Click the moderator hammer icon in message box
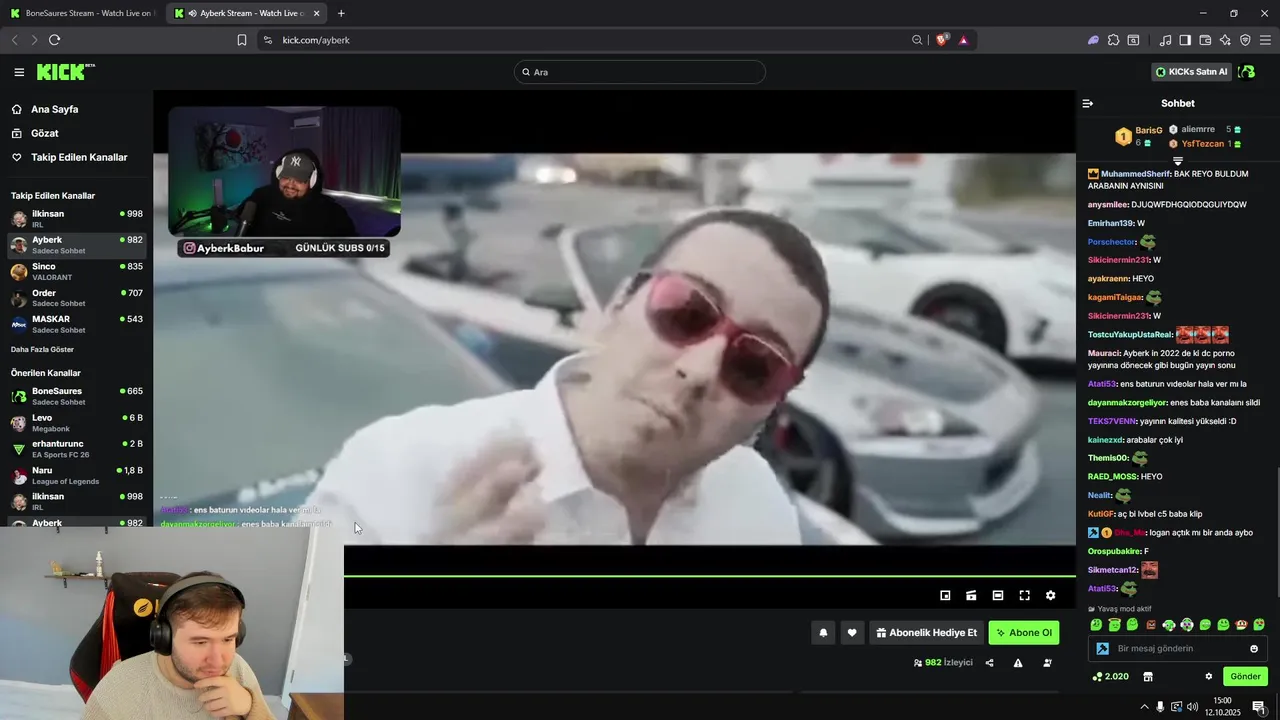This screenshot has width=1280, height=720. click(1102, 649)
